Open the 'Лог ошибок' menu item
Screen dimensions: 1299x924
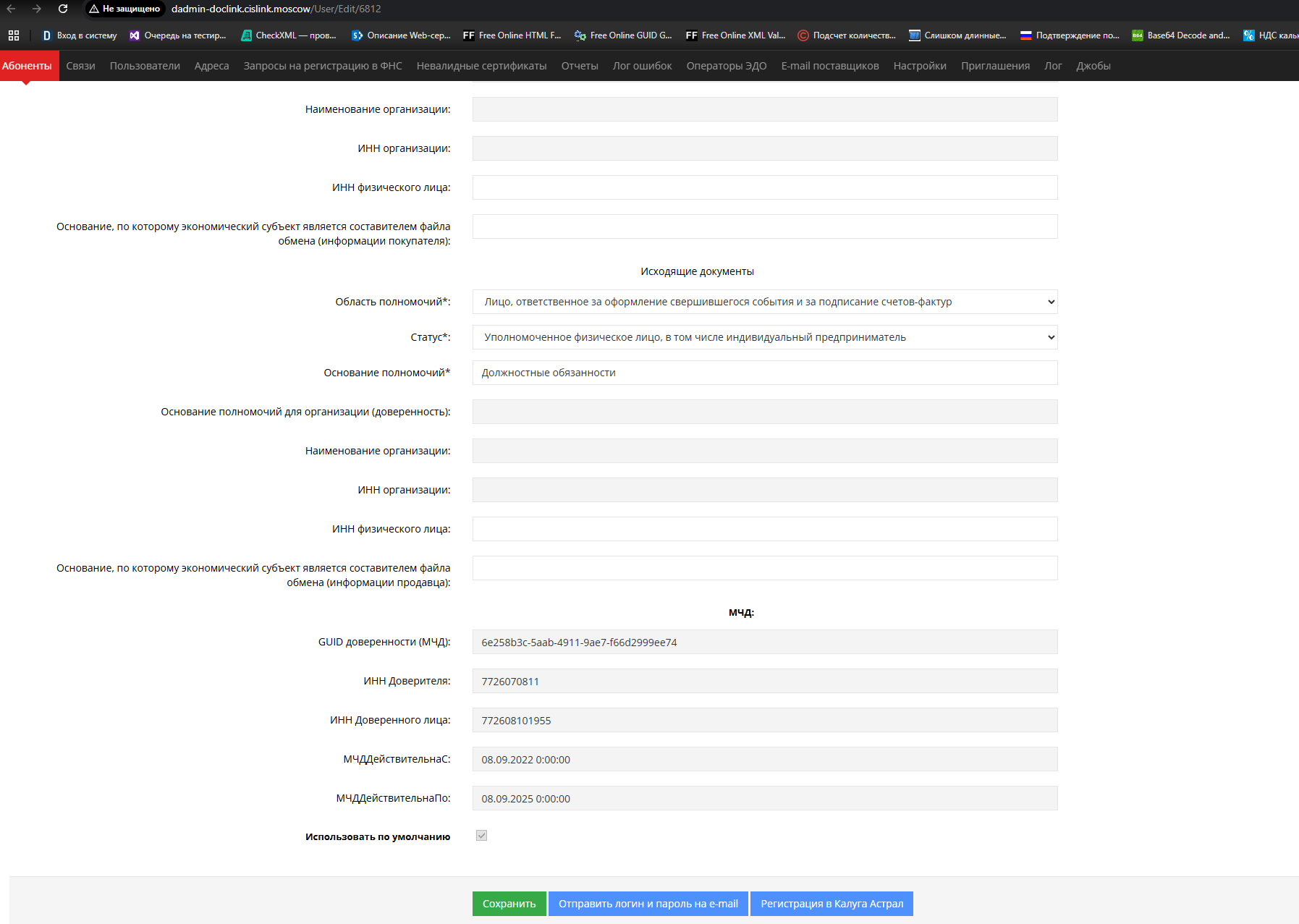(x=643, y=66)
